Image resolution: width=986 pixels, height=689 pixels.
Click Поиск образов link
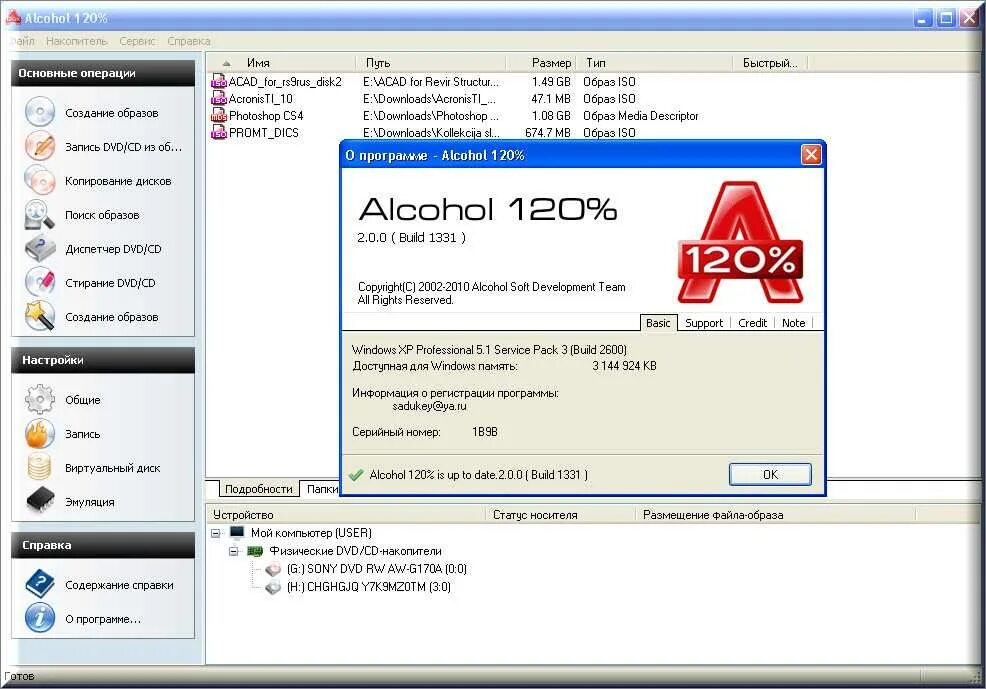click(102, 215)
